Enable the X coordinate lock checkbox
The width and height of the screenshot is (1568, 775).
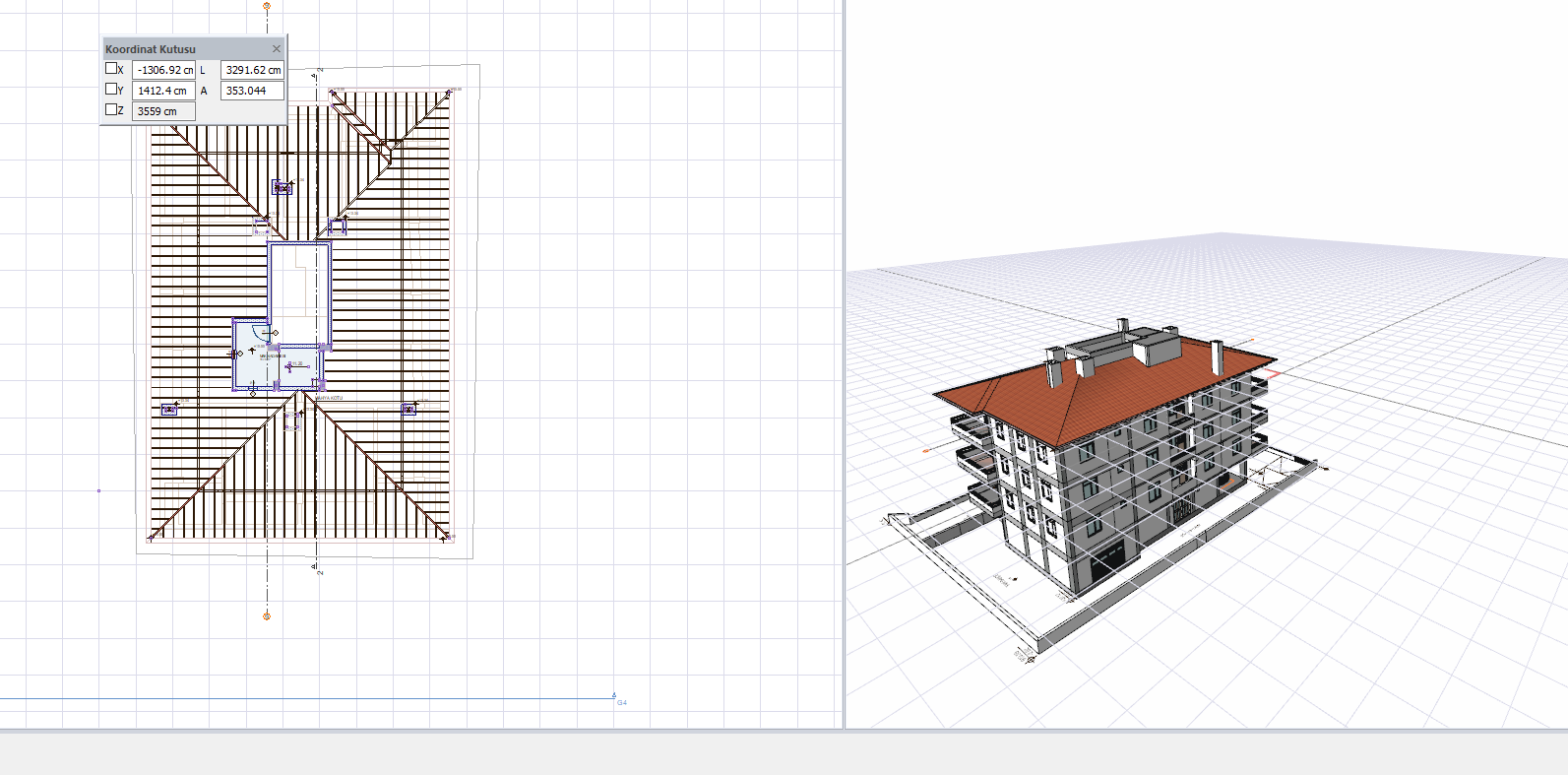coord(111,69)
